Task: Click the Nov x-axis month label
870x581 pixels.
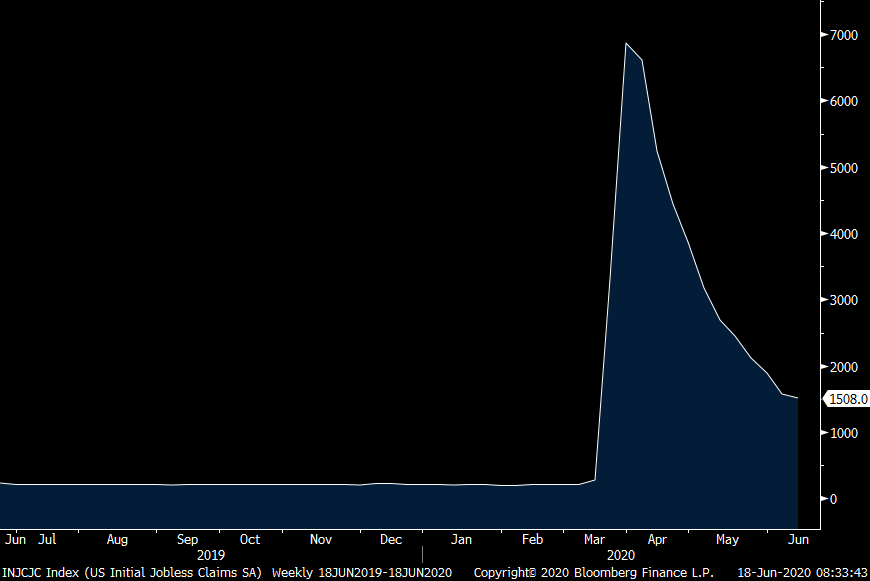Action: pos(321,539)
